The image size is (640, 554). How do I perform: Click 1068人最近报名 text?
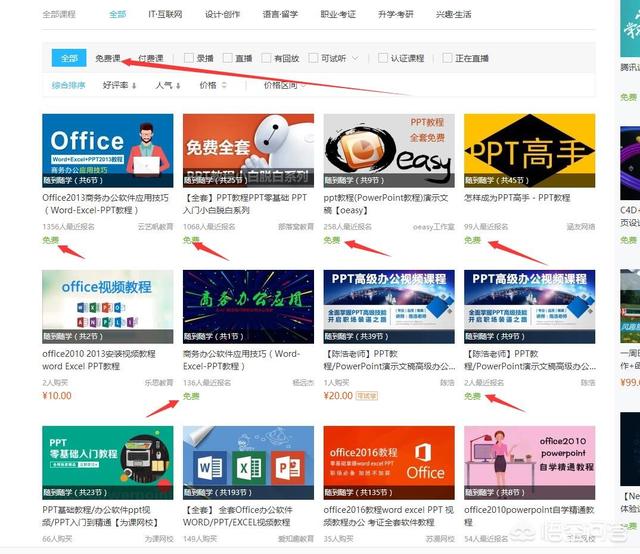tap(209, 227)
